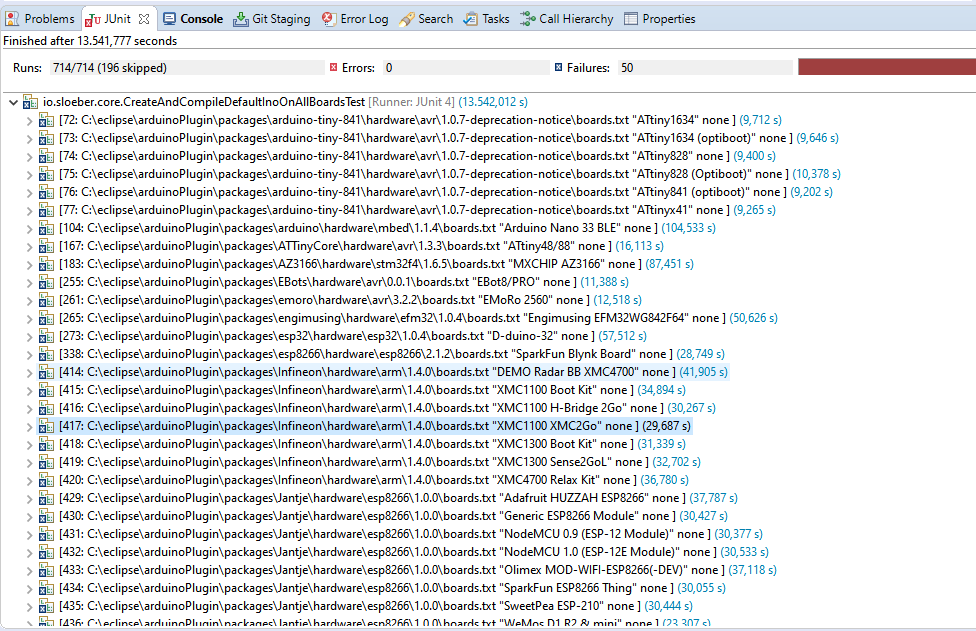
Task: Open the Call Hierarchy tab
Action: [567, 19]
